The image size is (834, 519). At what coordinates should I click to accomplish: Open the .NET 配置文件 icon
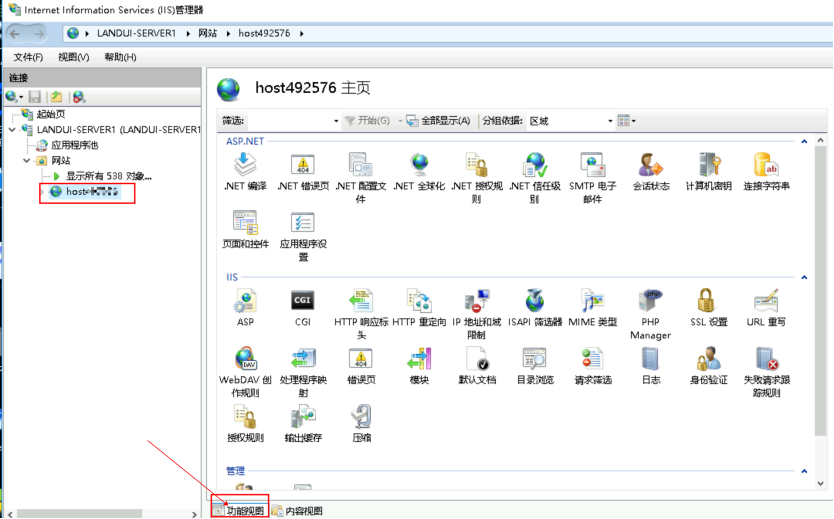361,178
